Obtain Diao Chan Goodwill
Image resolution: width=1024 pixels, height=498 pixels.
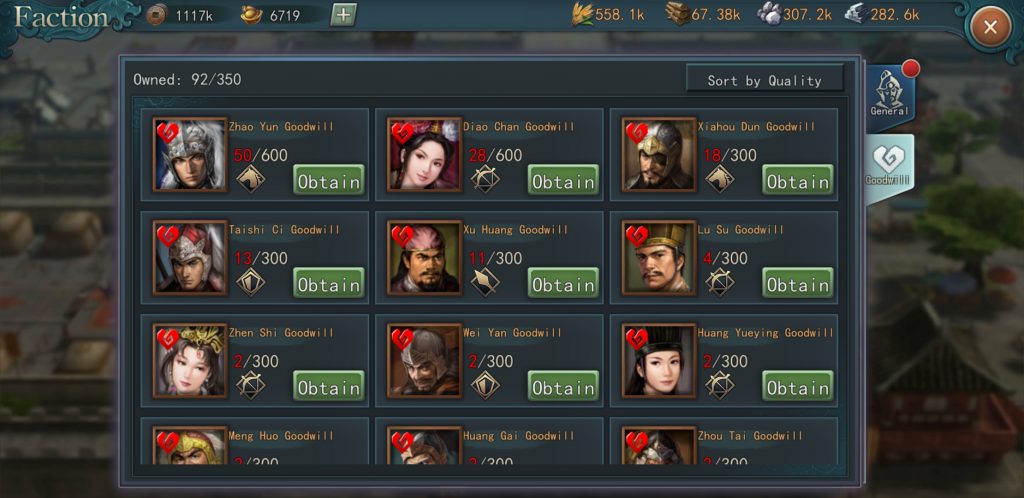563,180
